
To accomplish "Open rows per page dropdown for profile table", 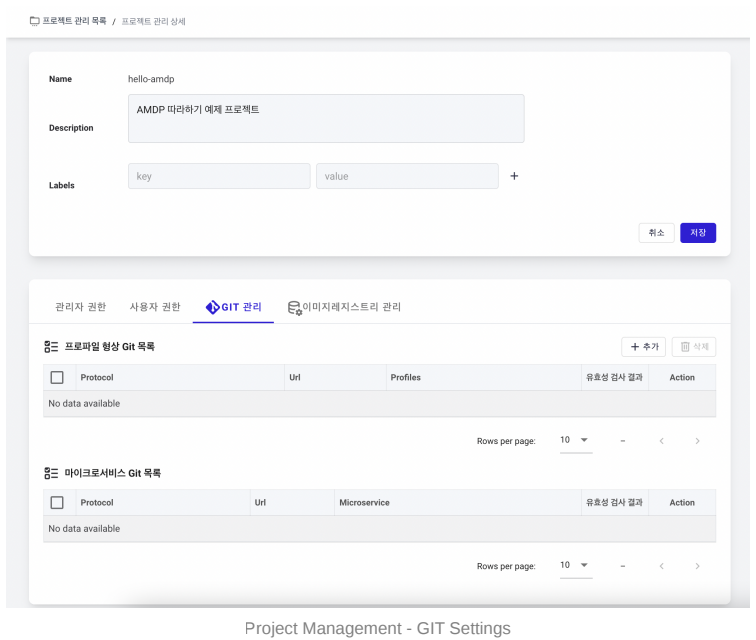I will pyautogui.click(x=576, y=440).
